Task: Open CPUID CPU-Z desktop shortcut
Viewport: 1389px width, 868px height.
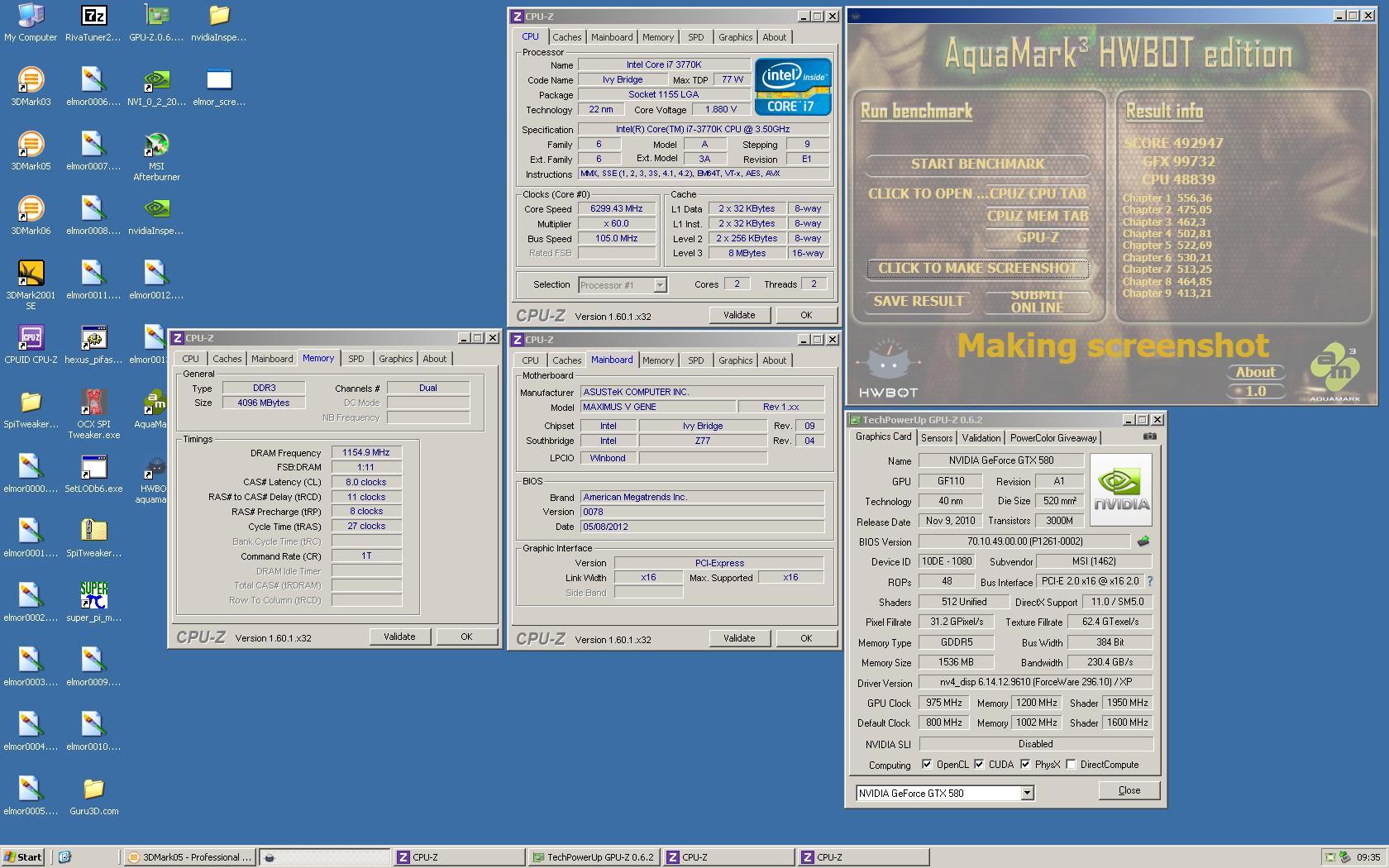Action: click(31, 345)
